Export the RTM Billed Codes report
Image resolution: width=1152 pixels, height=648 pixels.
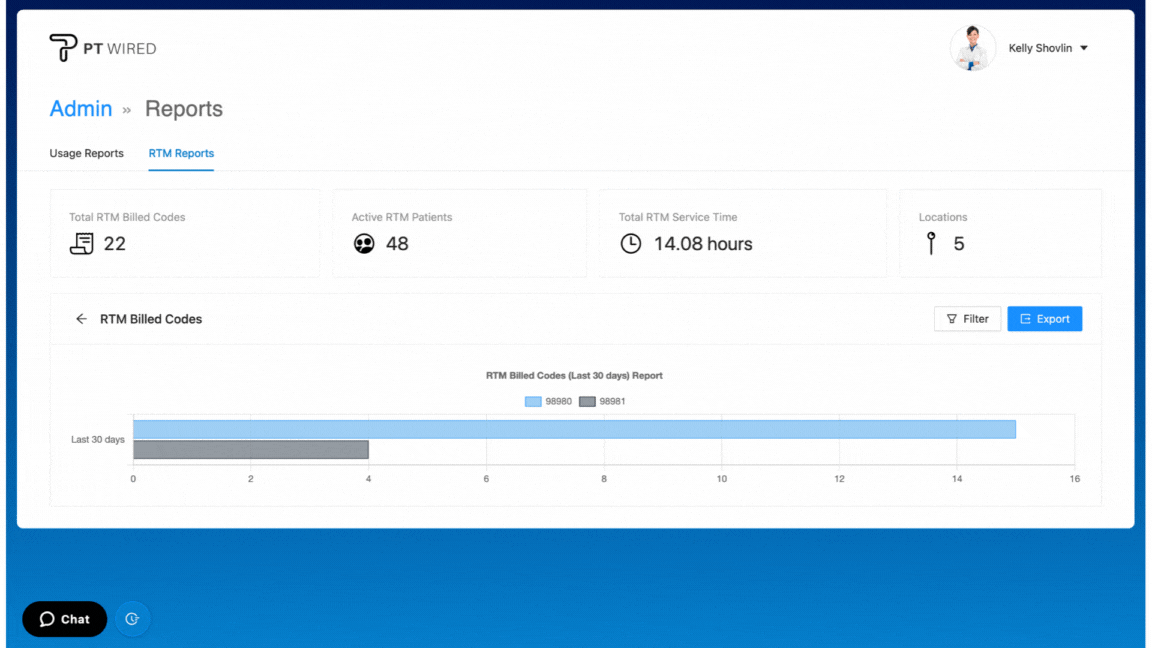pyautogui.click(x=1044, y=319)
